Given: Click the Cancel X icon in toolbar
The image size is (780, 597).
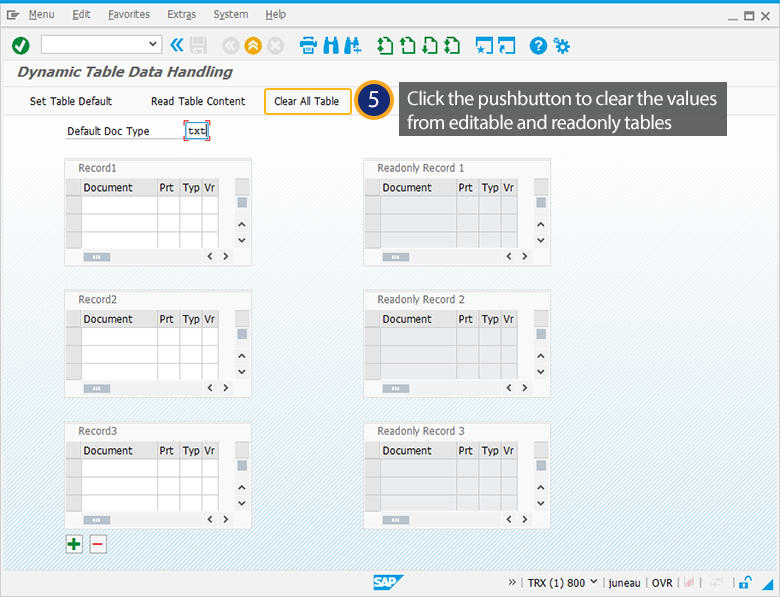Looking at the screenshot, I should click(275, 46).
